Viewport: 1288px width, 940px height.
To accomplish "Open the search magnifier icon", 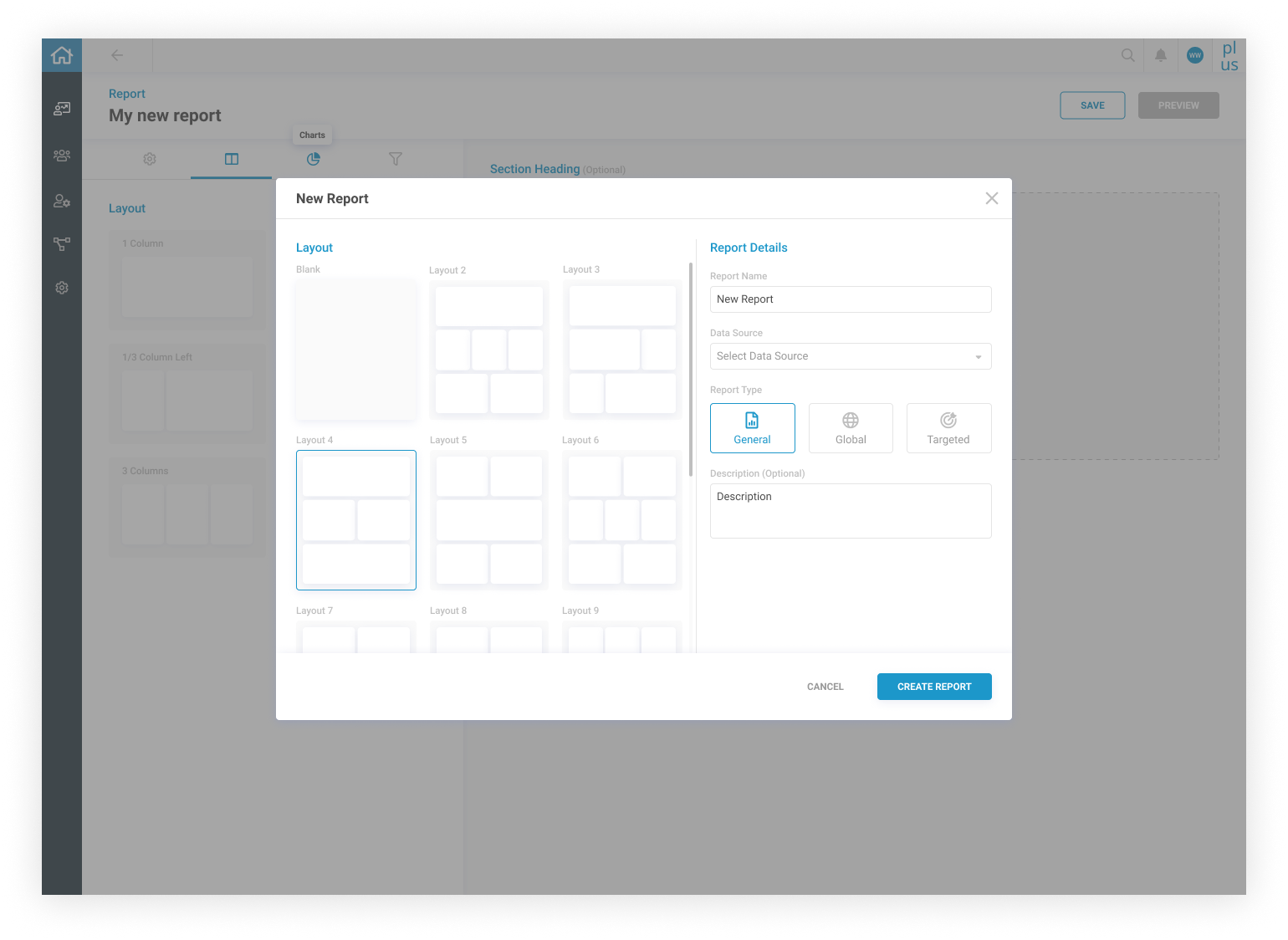I will pyautogui.click(x=1127, y=55).
